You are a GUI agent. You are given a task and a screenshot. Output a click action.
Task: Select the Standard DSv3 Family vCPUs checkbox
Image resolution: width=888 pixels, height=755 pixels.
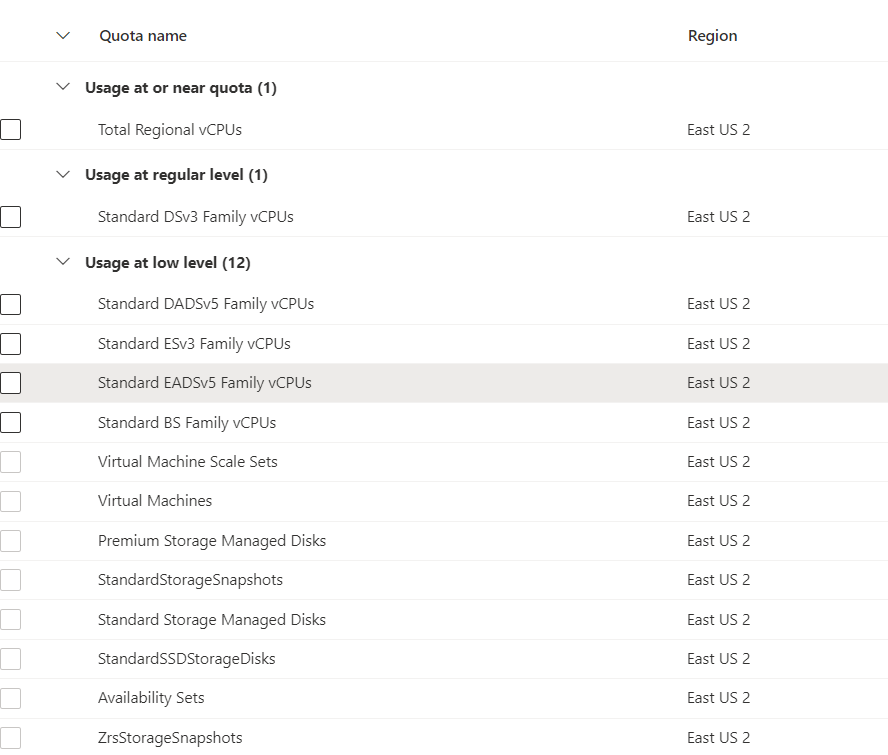tap(10, 216)
